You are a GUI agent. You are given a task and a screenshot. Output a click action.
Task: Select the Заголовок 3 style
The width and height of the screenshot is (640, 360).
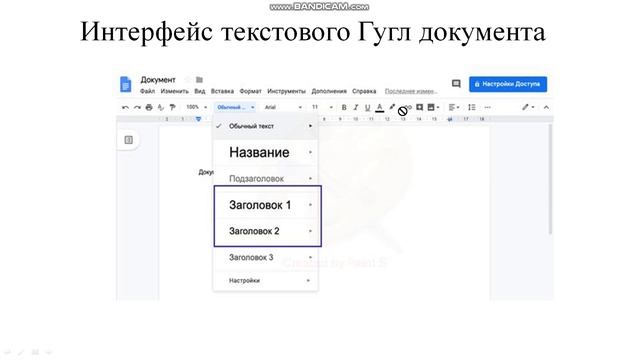[x=265, y=257]
